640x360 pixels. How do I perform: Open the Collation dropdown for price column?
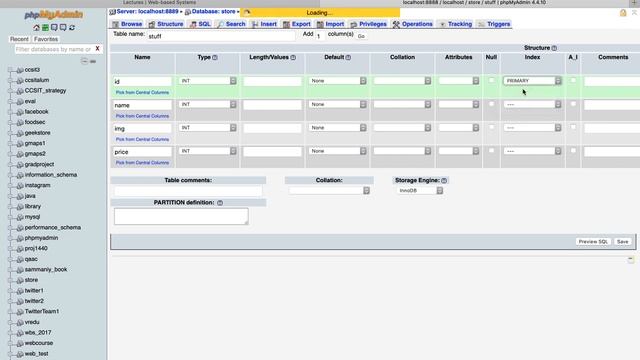point(402,151)
